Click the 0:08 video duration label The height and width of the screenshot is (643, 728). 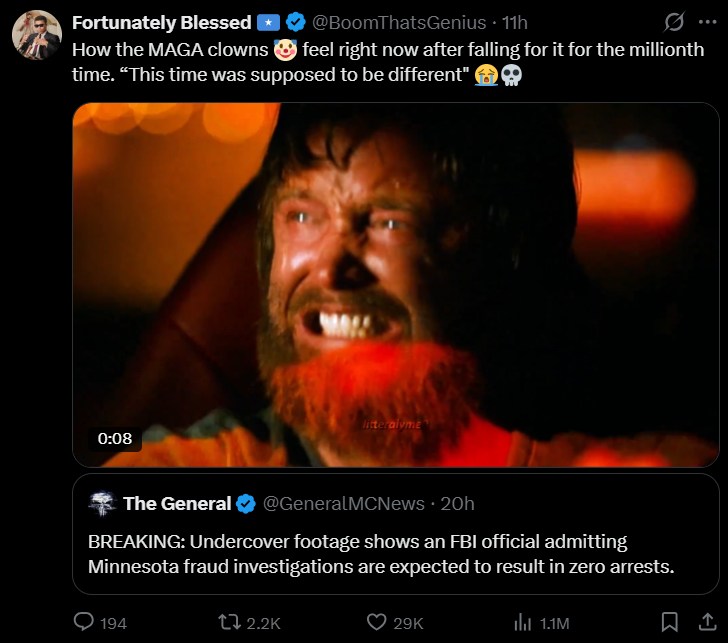[x=115, y=438]
